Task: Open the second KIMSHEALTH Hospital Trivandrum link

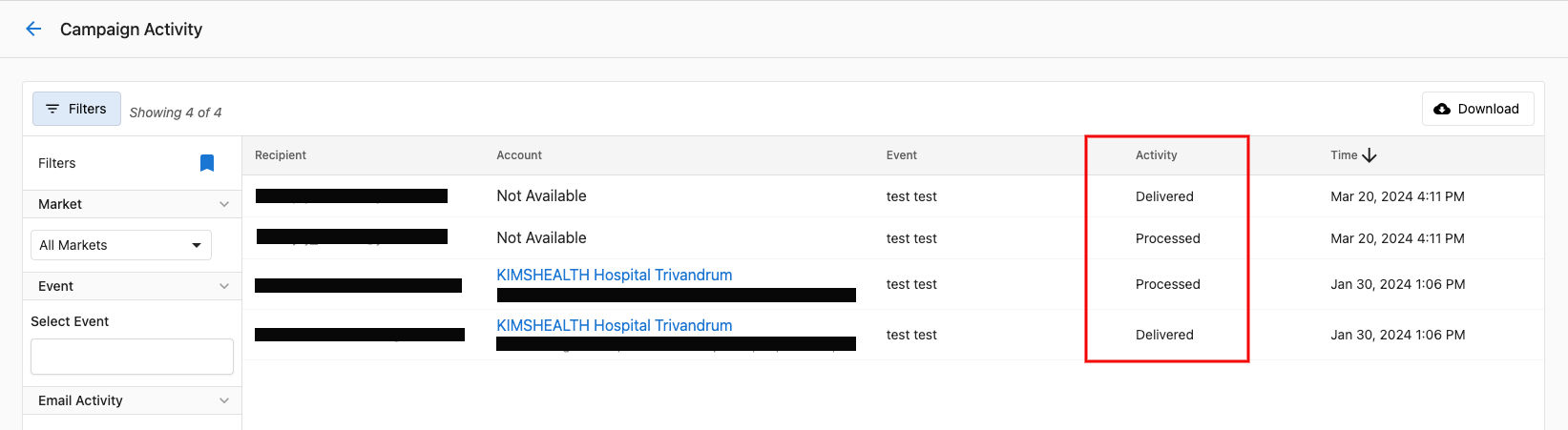Action: click(615, 325)
